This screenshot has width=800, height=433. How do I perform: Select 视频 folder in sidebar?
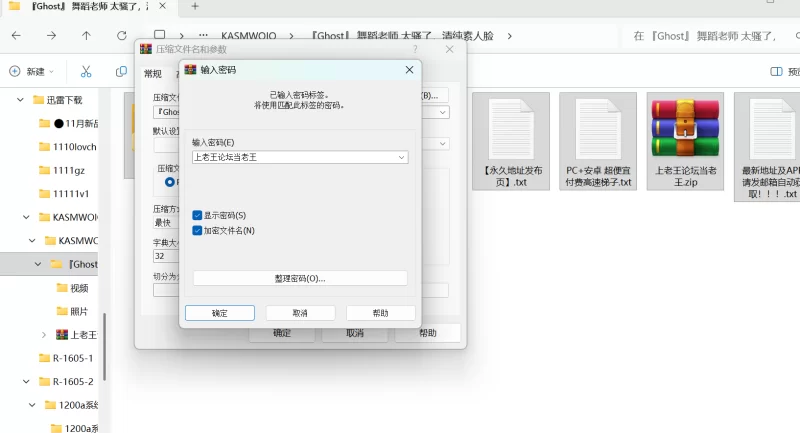pyautogui.click(x=73, y=288)
